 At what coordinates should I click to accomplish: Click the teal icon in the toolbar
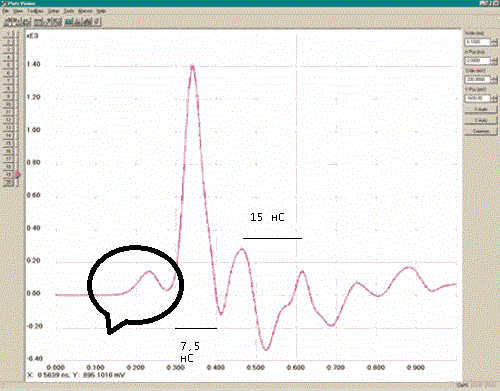click(x=68, y=22)
